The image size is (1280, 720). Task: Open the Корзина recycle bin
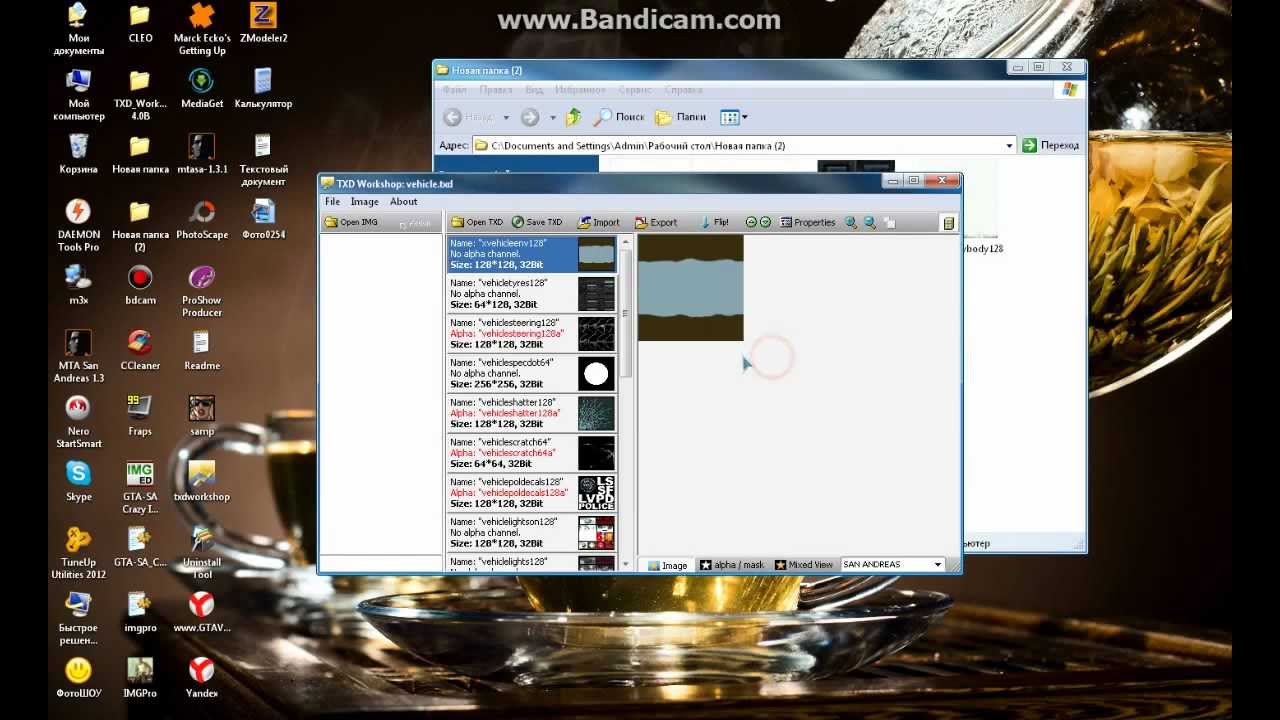78,155
